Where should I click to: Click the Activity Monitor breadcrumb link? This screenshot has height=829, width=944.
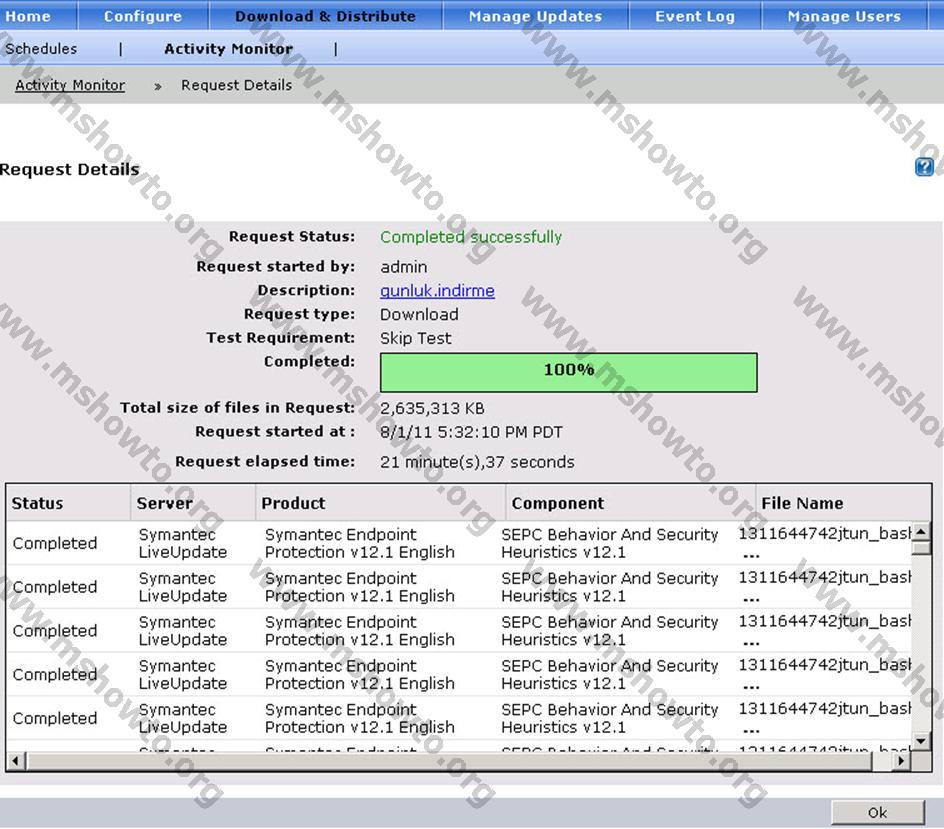[70, 85]
